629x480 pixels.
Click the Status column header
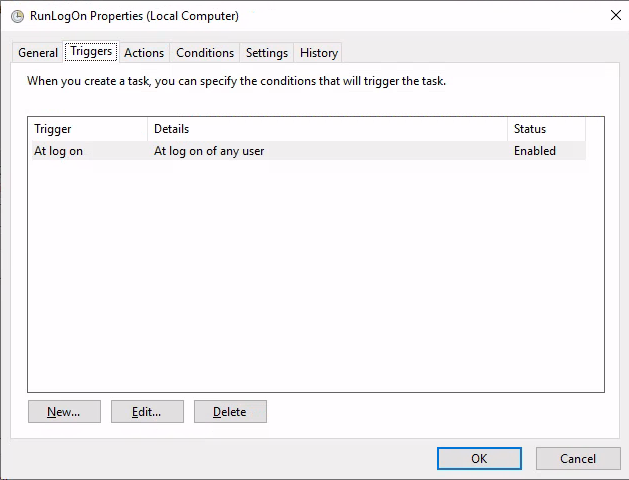tap(546, 129)
